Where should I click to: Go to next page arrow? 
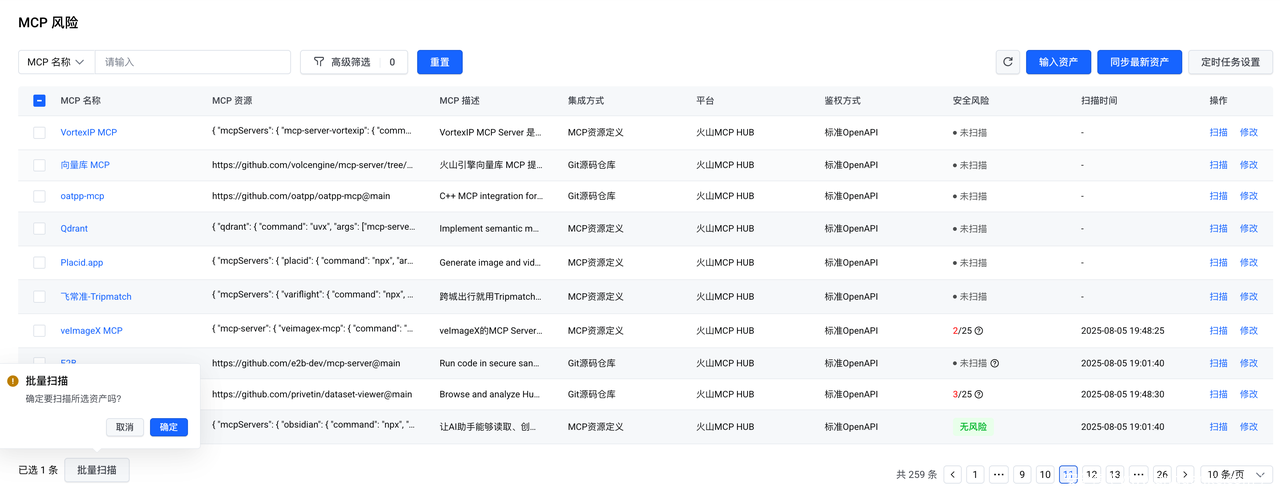tap(1185, 475)
